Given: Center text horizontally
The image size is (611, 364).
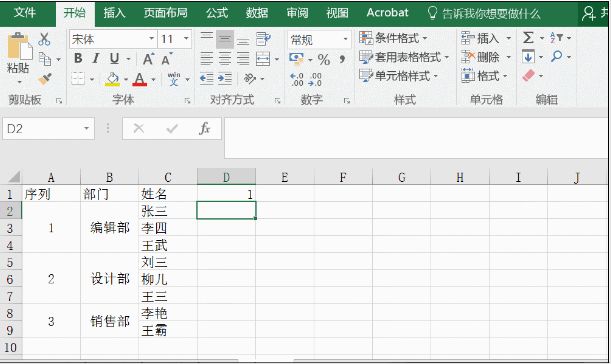Looking at the screenshot, I should pos(225,59).
